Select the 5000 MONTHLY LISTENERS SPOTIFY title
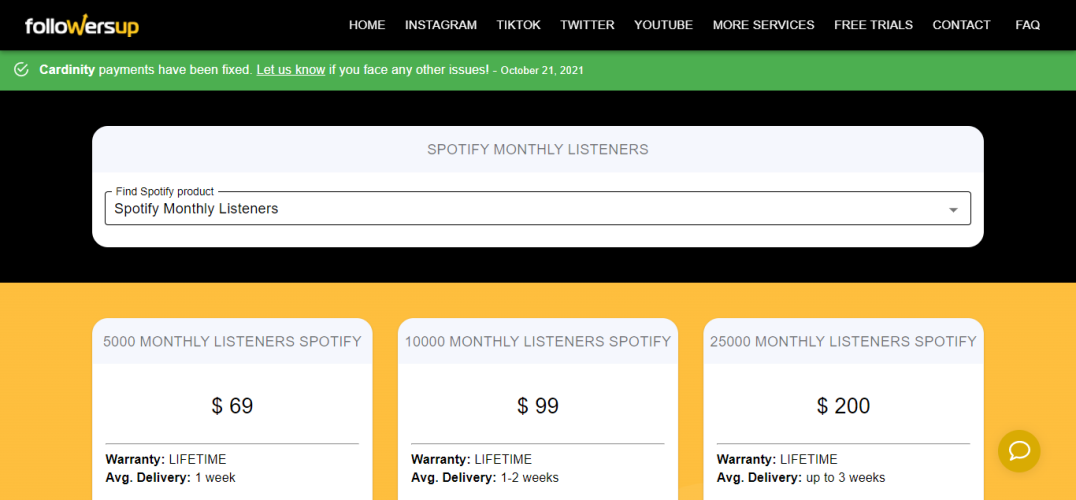This screenshot has width=1076, height=500. coord(233,341)
